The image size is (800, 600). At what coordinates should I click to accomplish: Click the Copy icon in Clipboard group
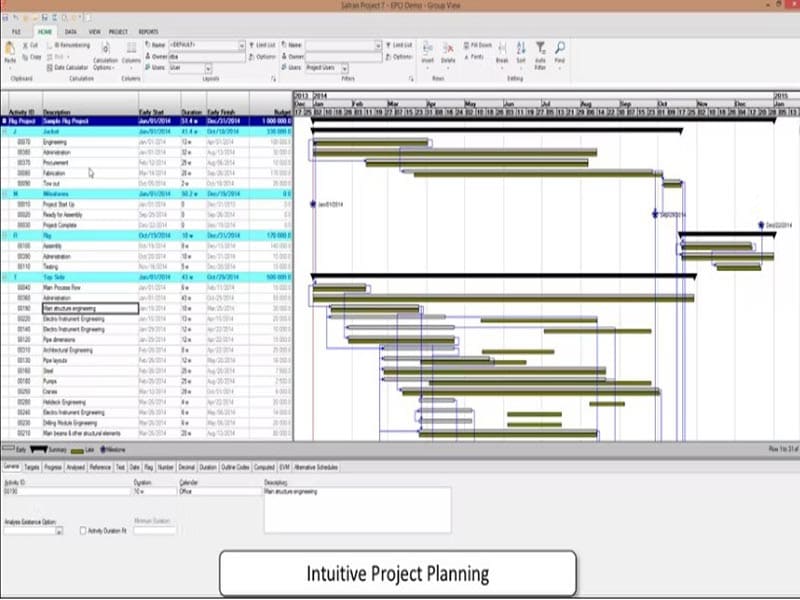click(25, 57)
